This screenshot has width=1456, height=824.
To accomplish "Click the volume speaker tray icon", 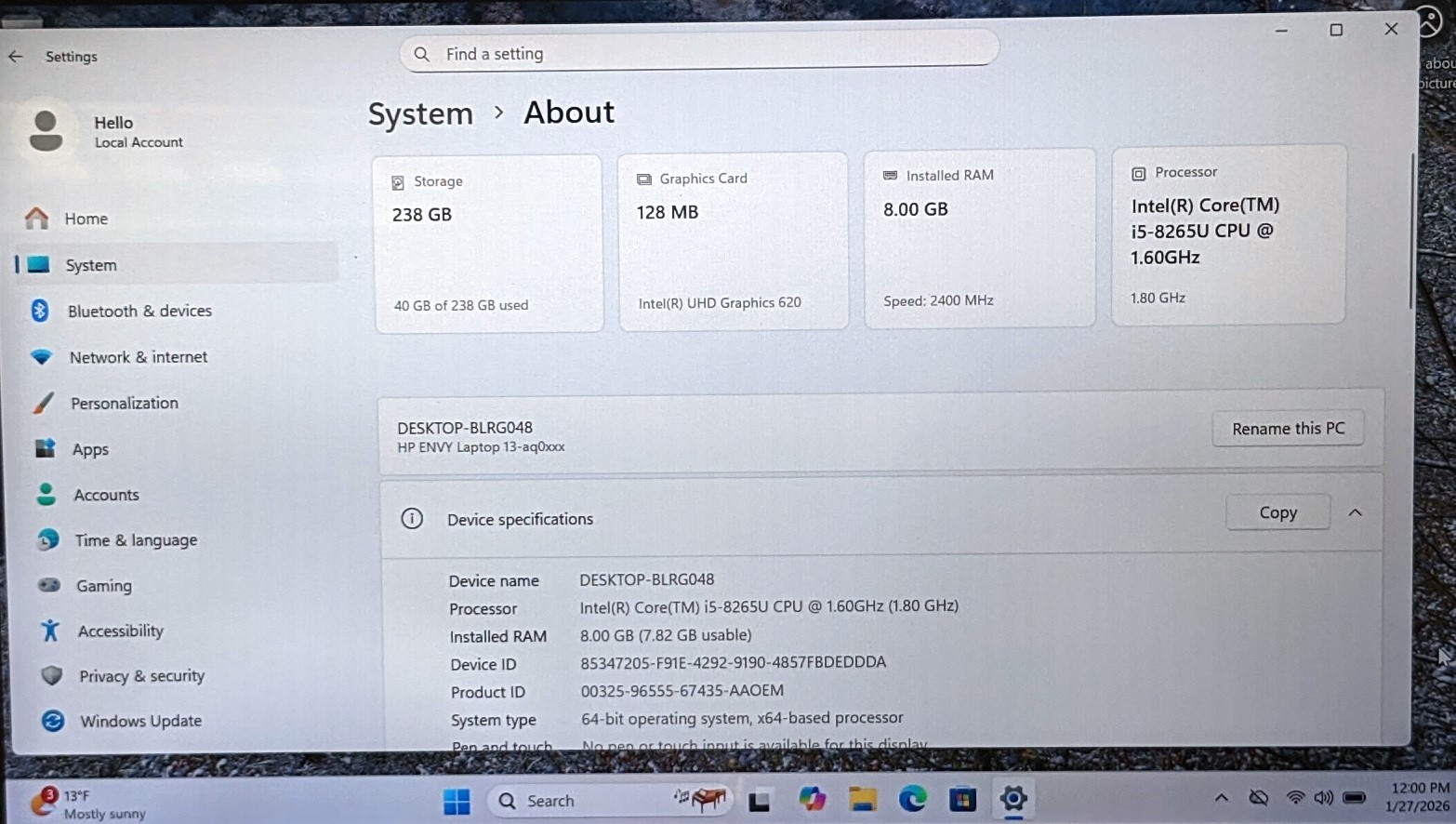I will [x=1323, y=798].
